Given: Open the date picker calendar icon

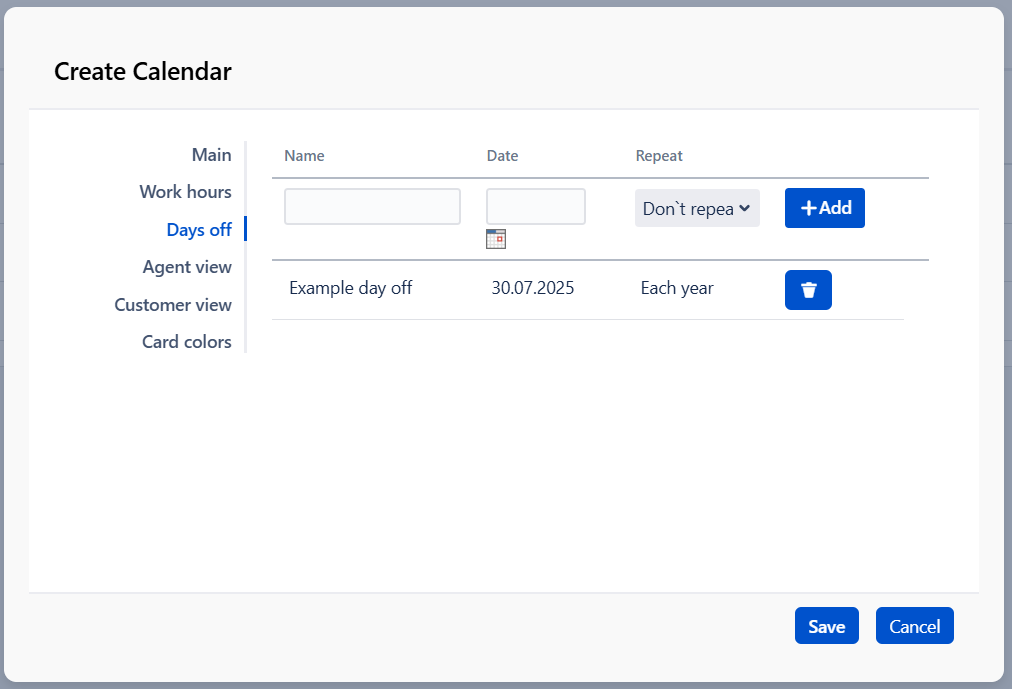Looking at the screenshot, I should point(496,238).
